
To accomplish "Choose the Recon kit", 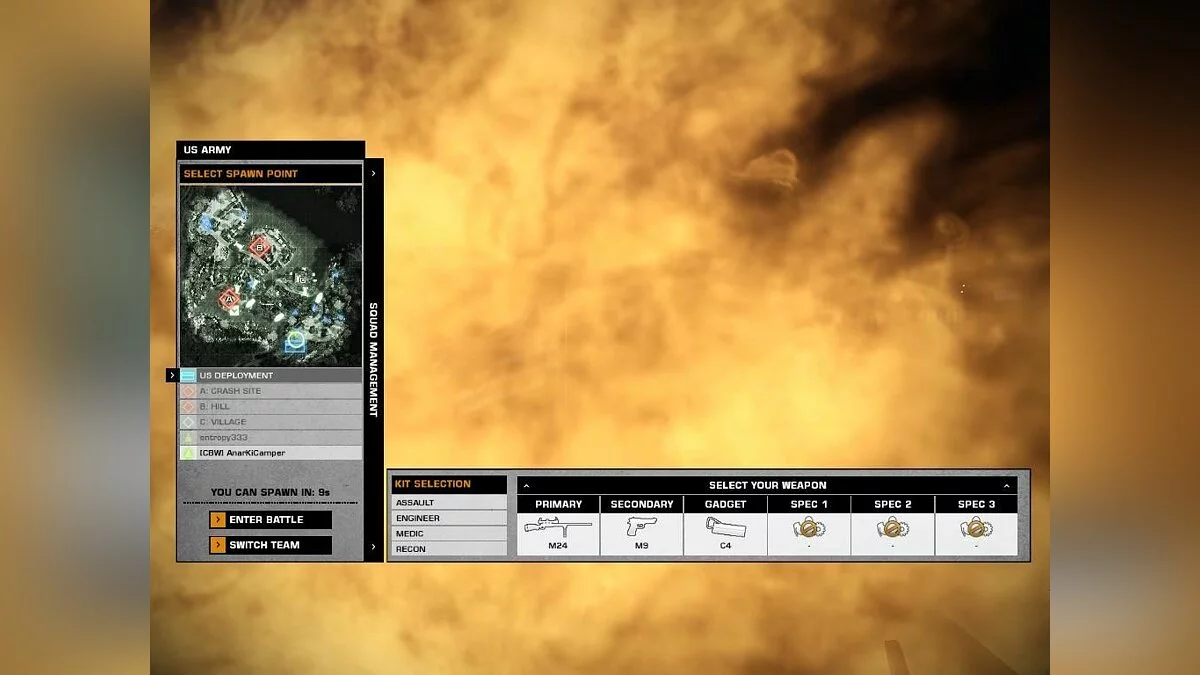I will point(449,549).
